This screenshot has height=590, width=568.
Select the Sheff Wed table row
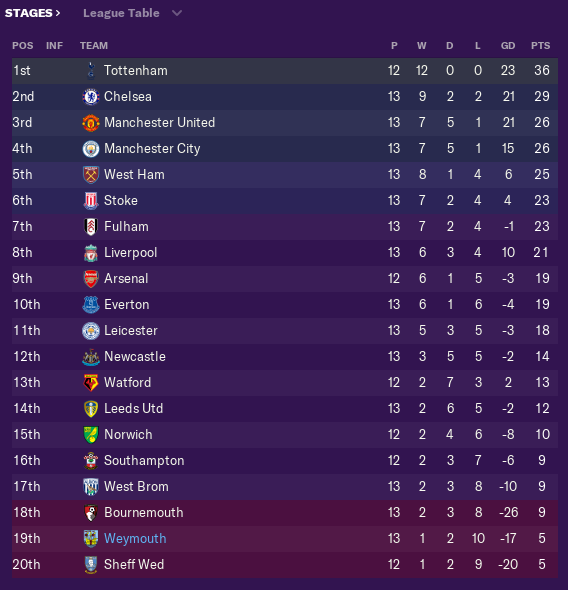point(285,564)
